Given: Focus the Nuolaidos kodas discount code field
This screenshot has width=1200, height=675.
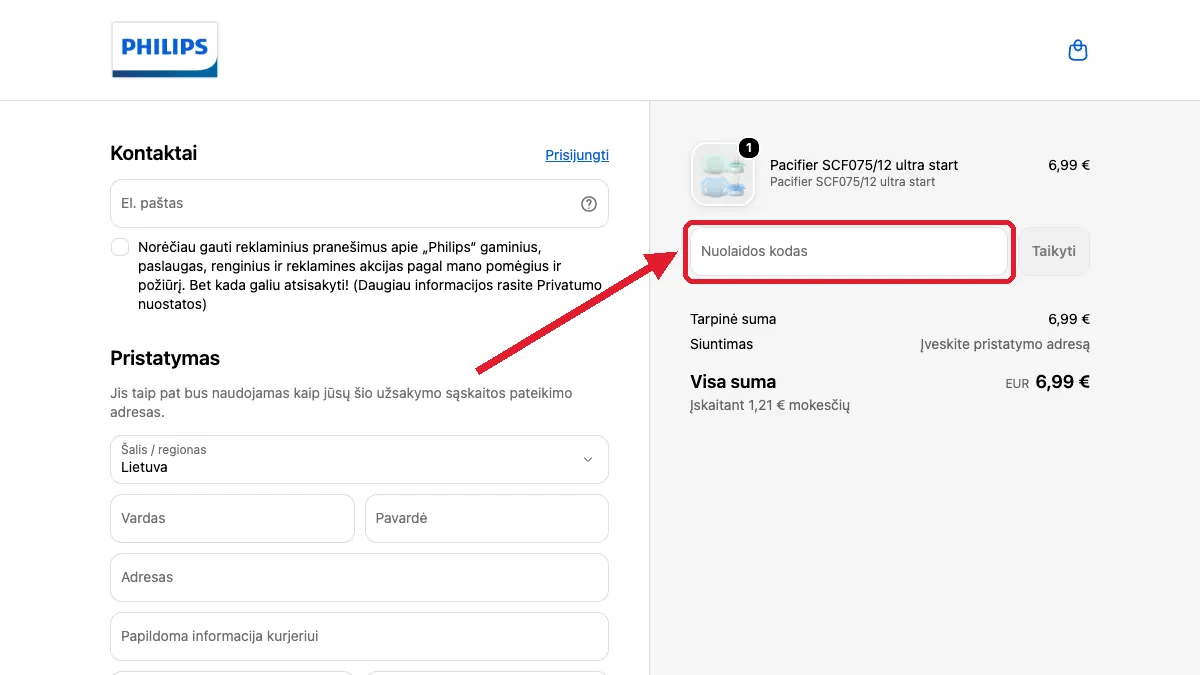Looking at the screenshot, I should click(x=848, y=251).
